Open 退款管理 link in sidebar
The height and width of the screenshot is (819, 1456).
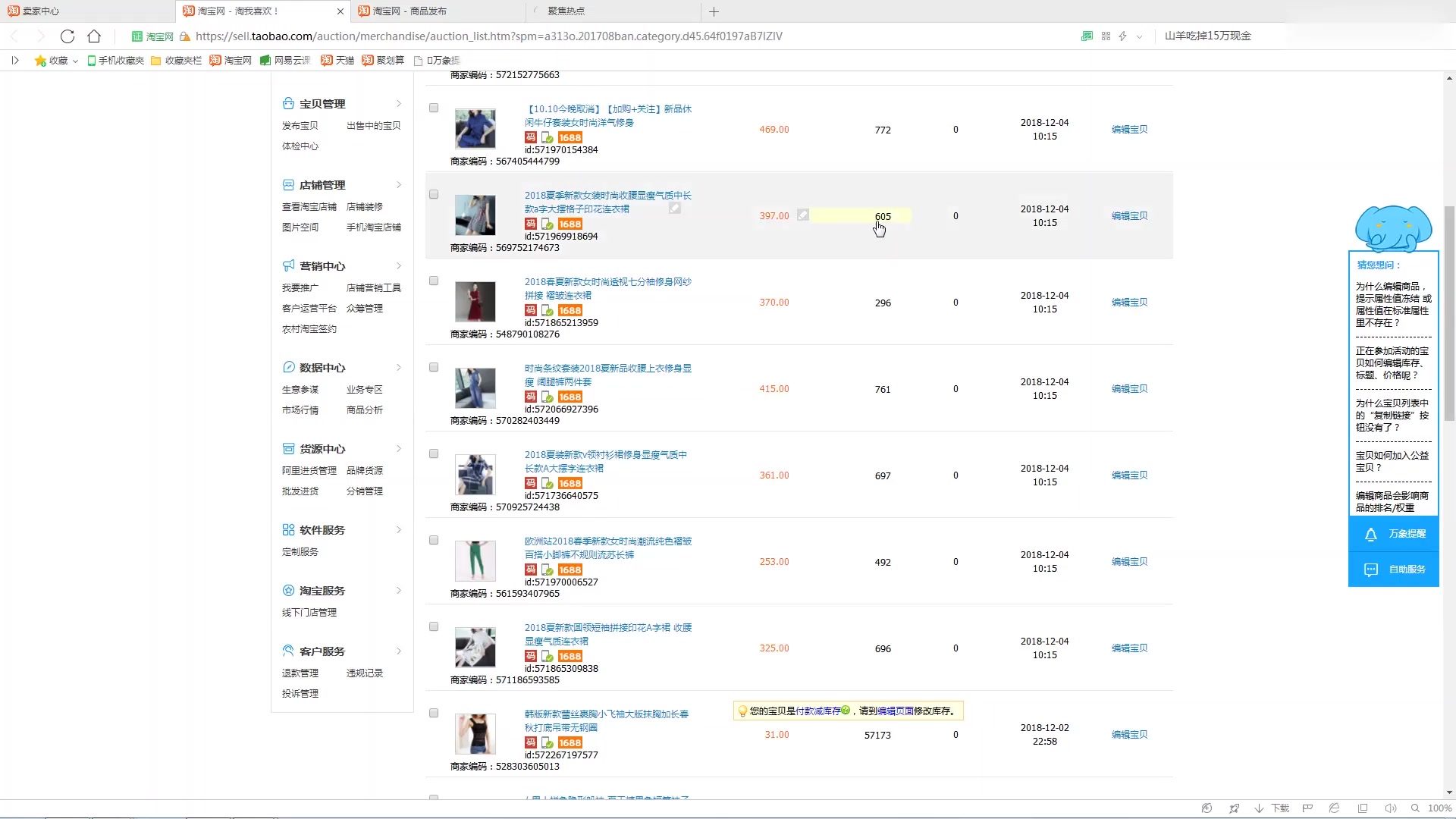[x=300, y=673]
